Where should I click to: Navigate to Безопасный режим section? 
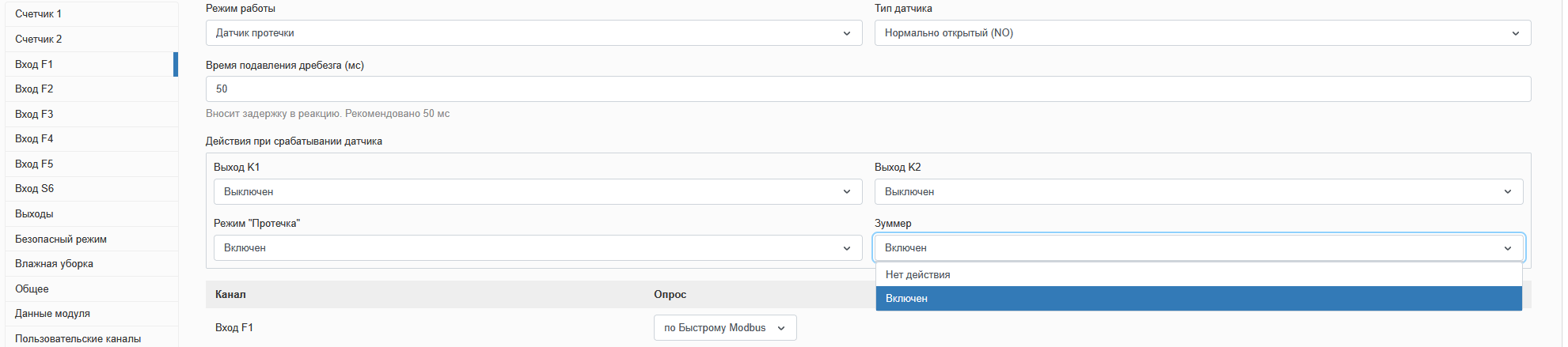pyautogui.click(x=61, y=239)
